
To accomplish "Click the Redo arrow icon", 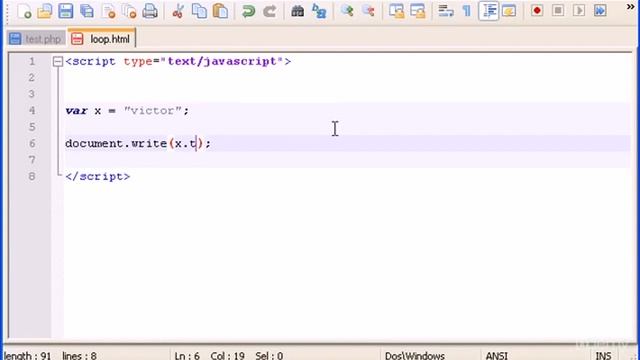I will pos(269,11).
